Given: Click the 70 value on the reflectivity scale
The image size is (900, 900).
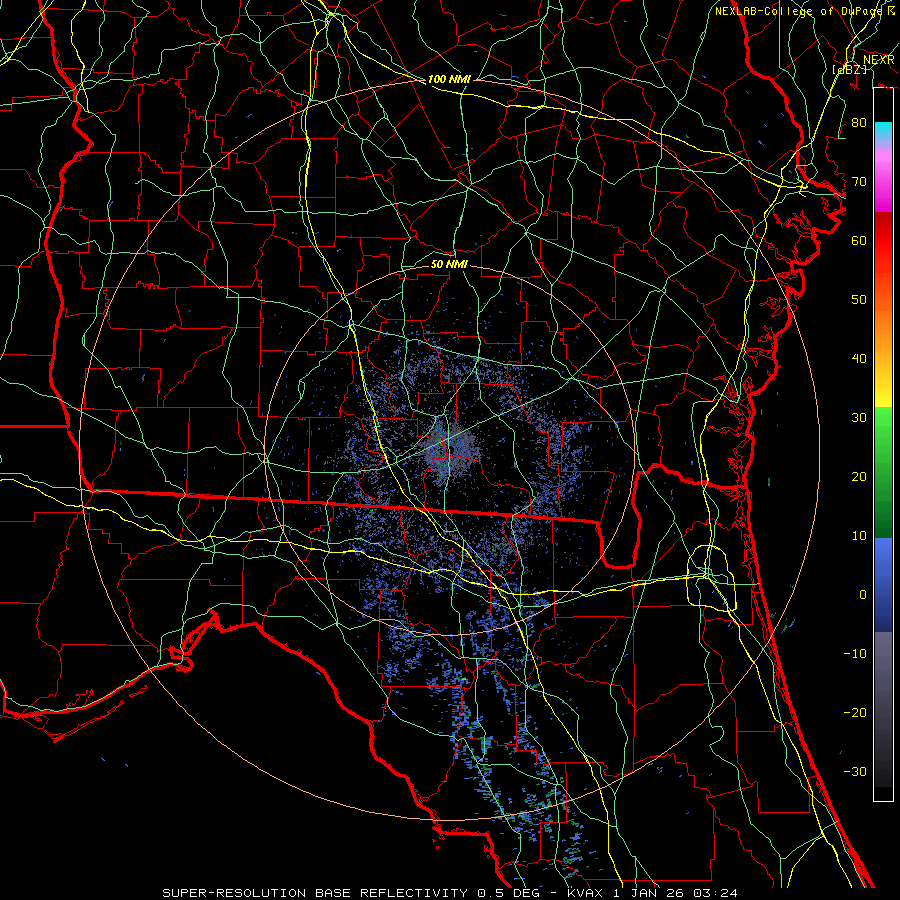Looking at the screenshot, I should (x=859, y=182).
